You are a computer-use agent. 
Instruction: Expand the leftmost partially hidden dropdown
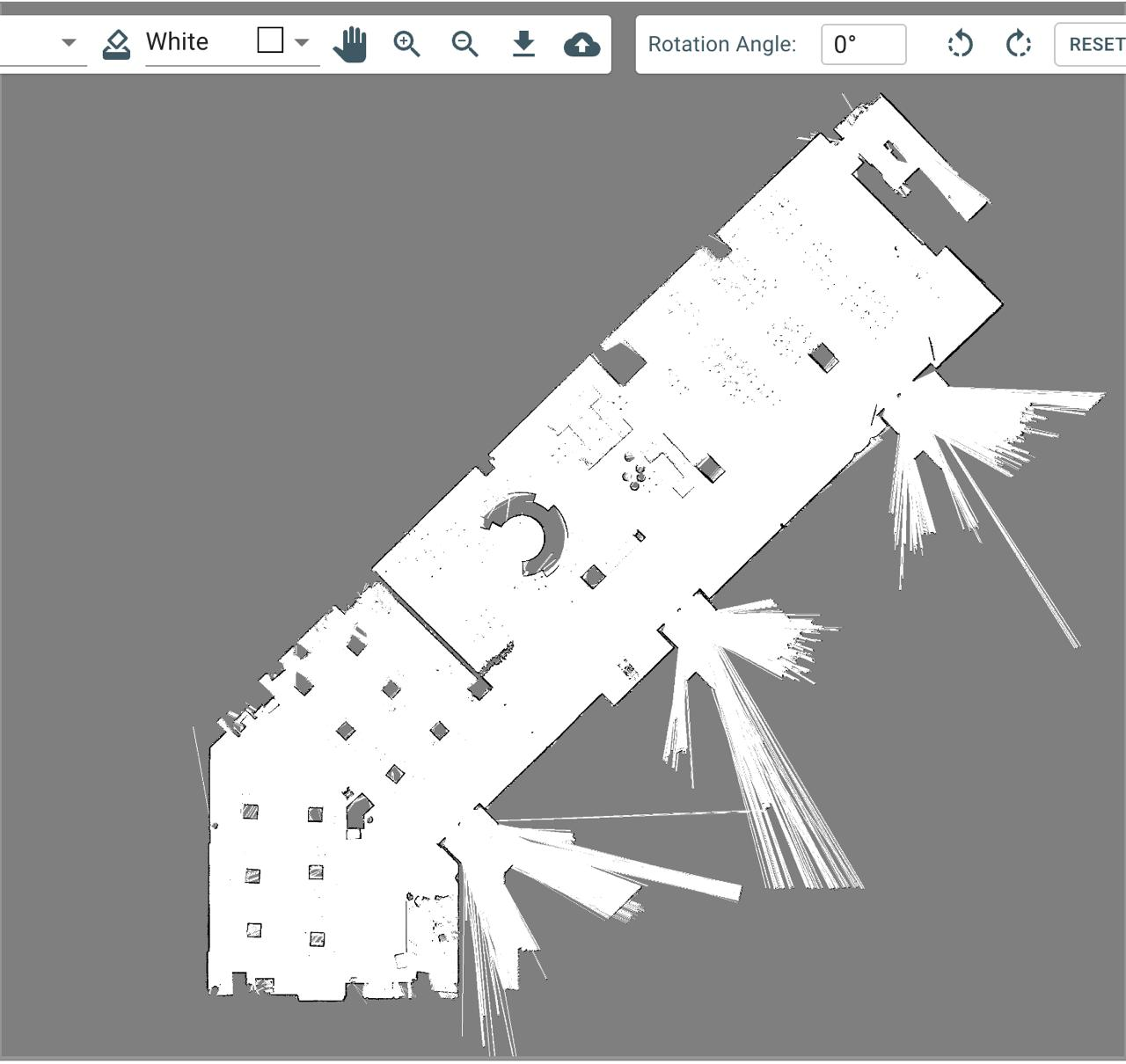click(69, 42)
